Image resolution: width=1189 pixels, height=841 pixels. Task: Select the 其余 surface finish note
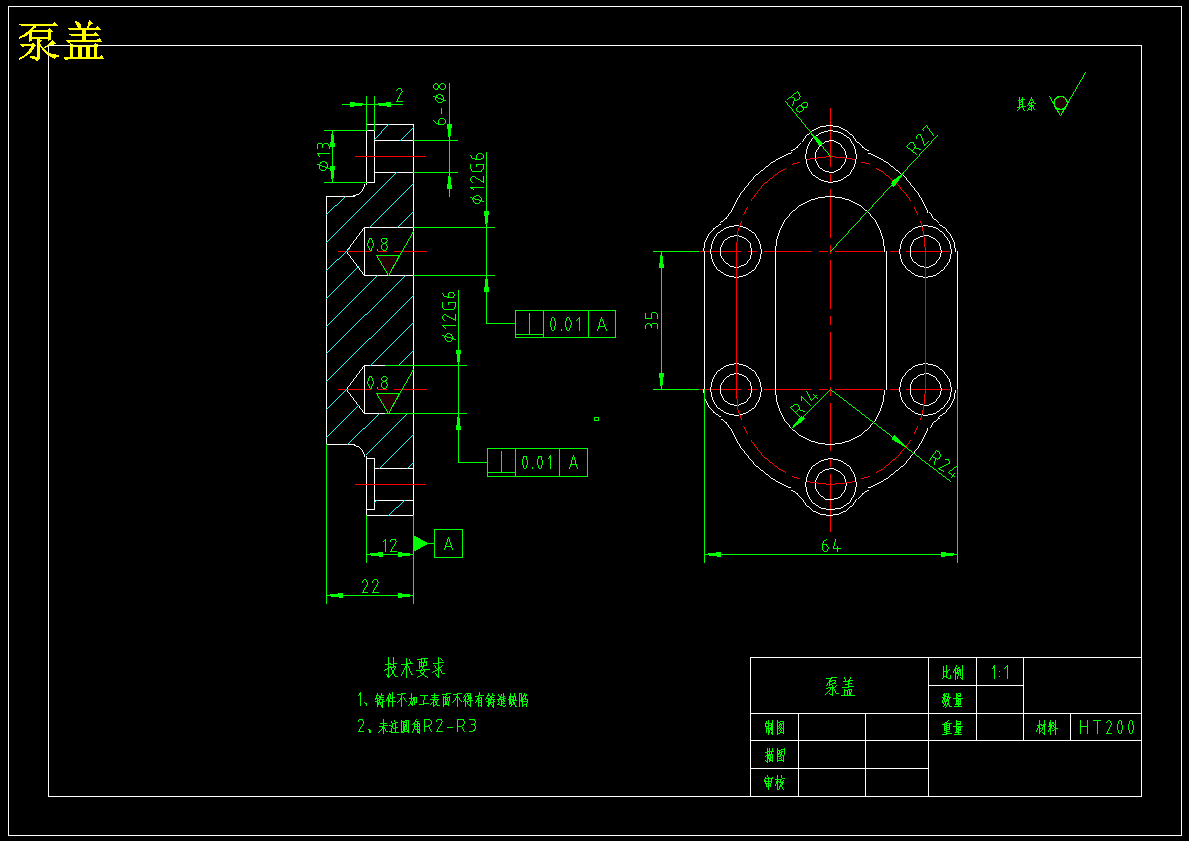point(1026,104)
